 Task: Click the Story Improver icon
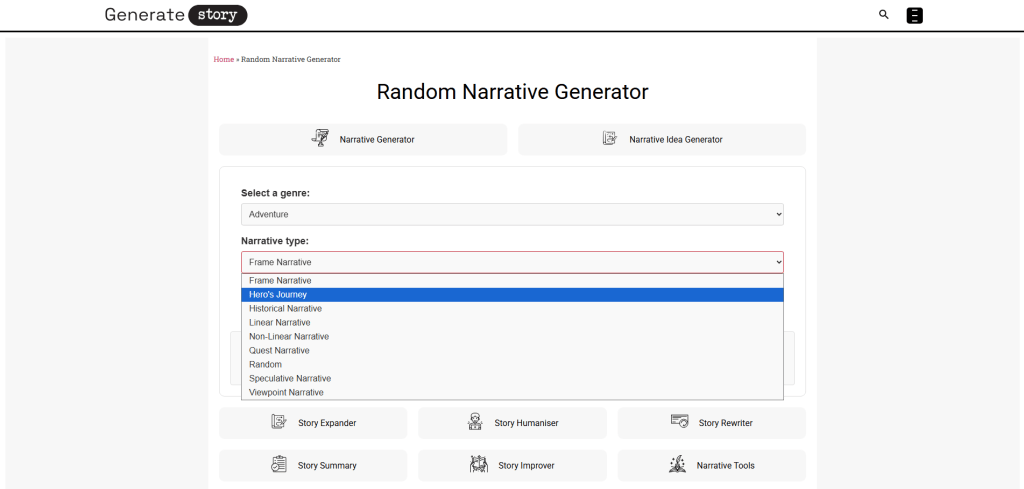(x=478, y=465)
